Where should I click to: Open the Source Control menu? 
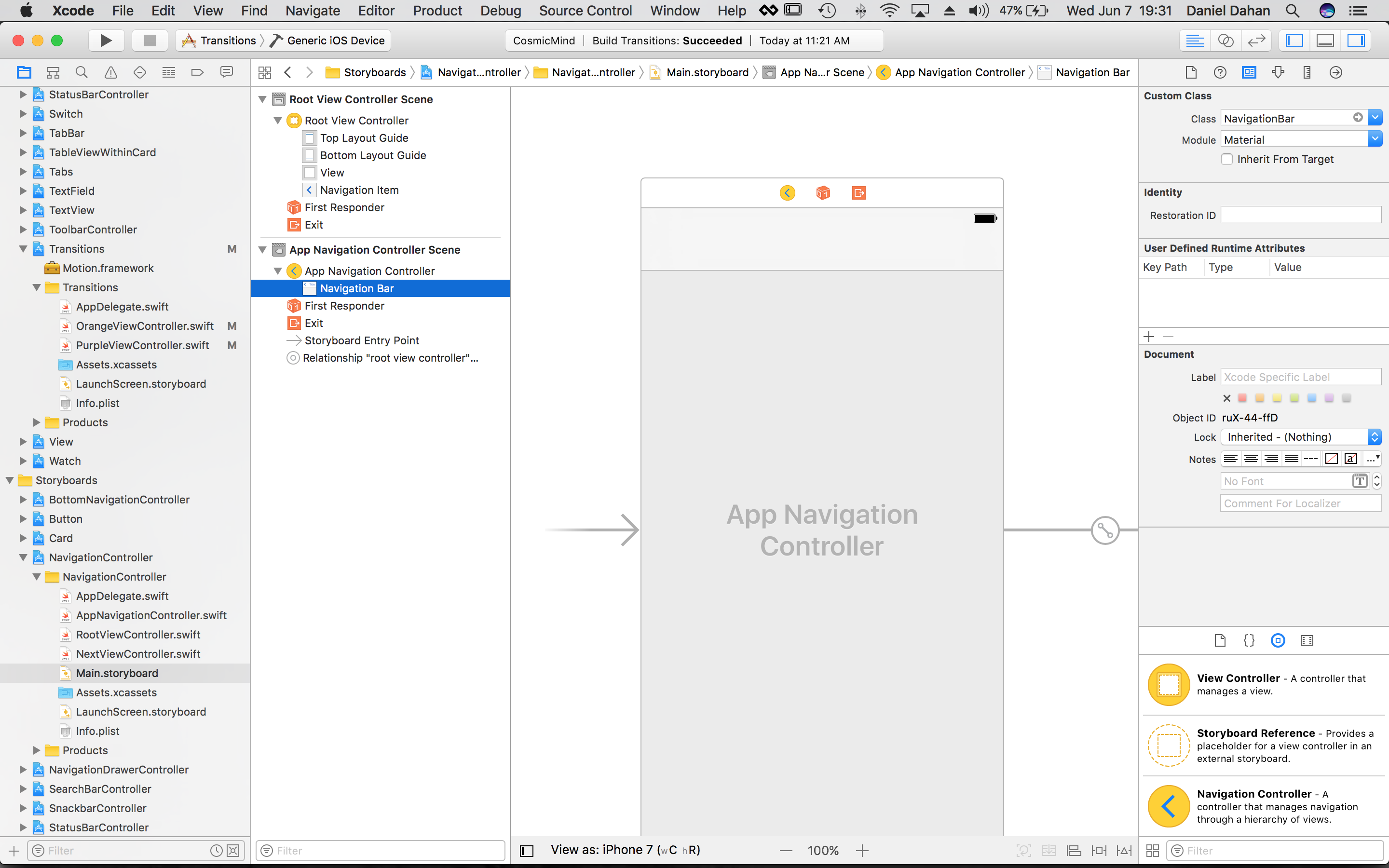point(586,10)
